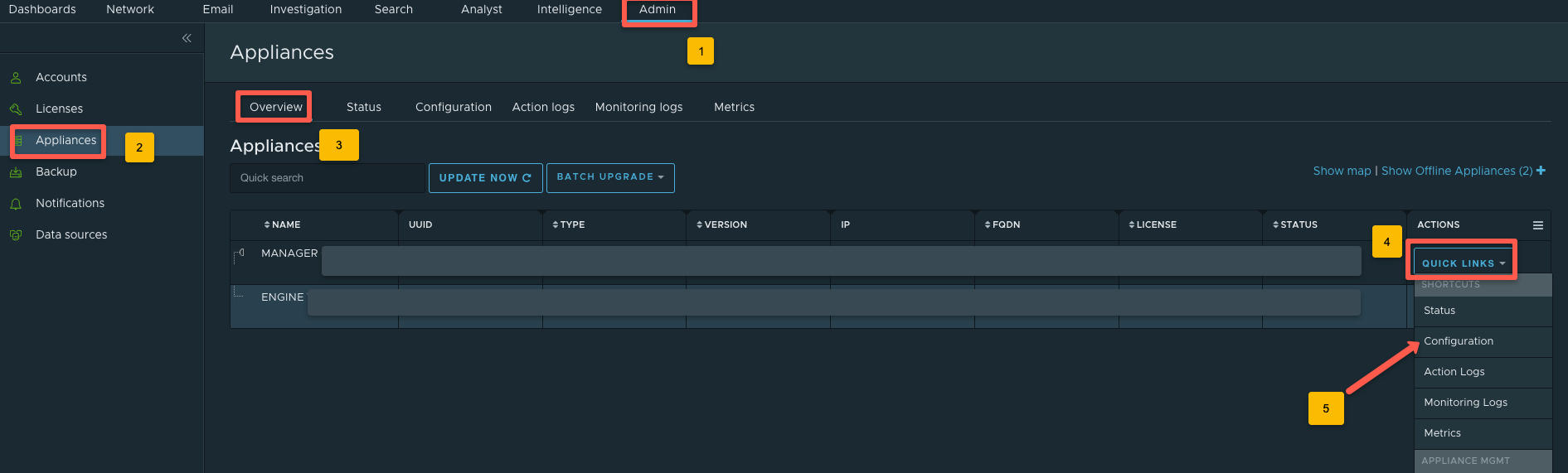
Task: Choose Status from Quick Links shortcuts
Action: coord(1483,311)
